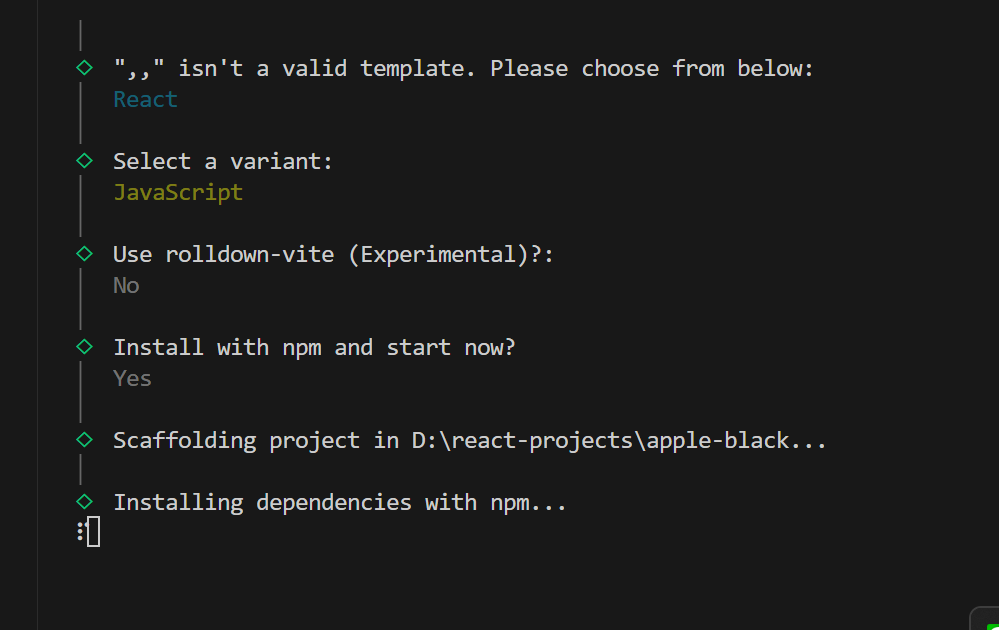Click the terminal block cursor
The width and height of the screenshot is (999, 630).
pyautogui.click(x=93, y=533)
